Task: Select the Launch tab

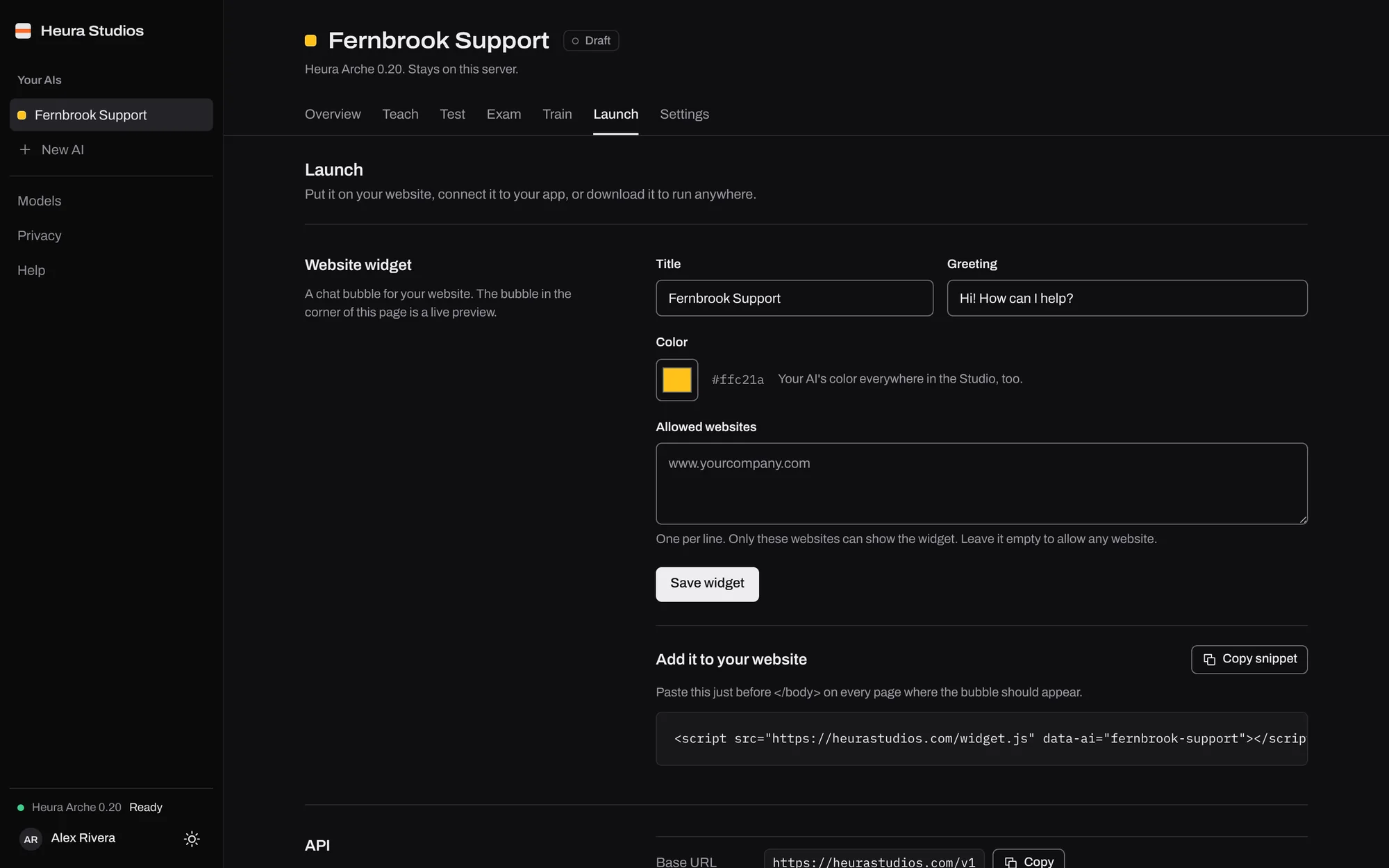Action: pyautogui.click(x=615, y=114)
